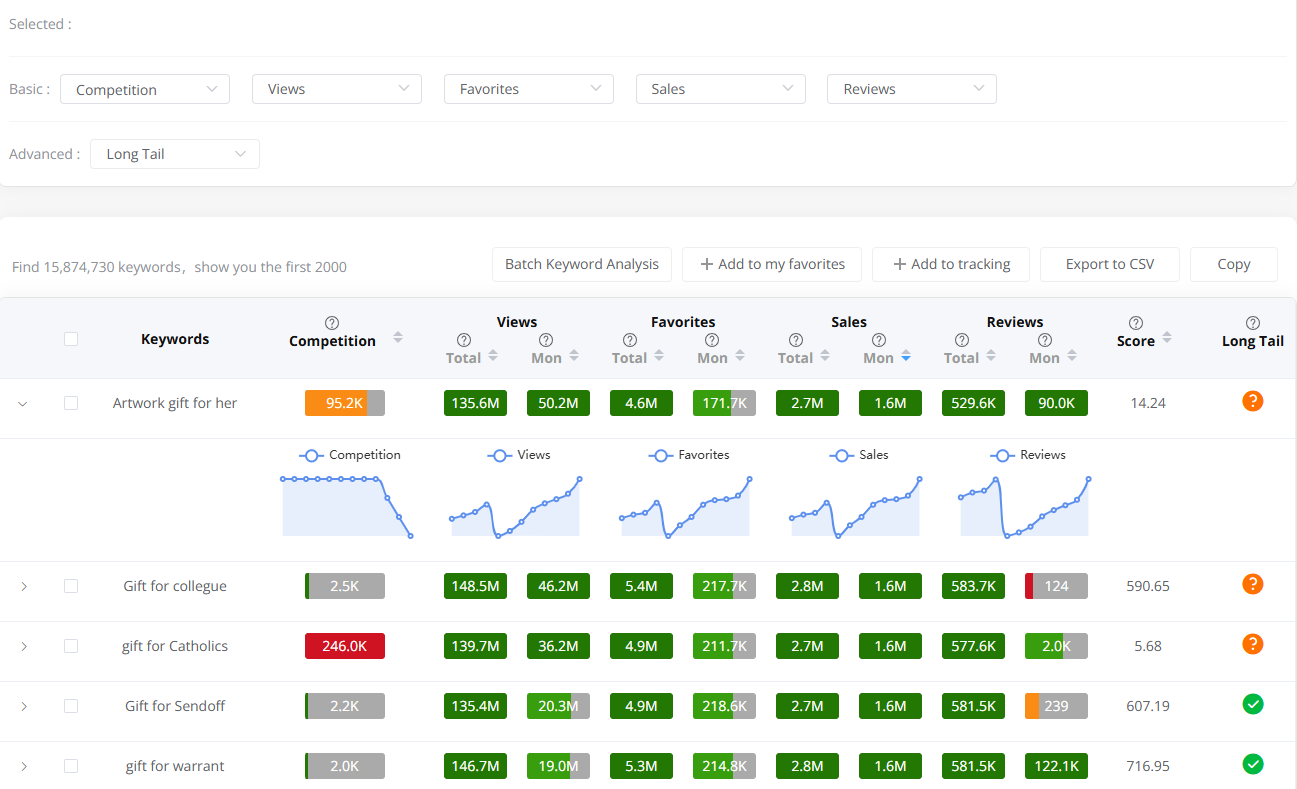The image size is (1297, 789).
Task: Sort by Reviews Mon arrows
Action: 1072,356
